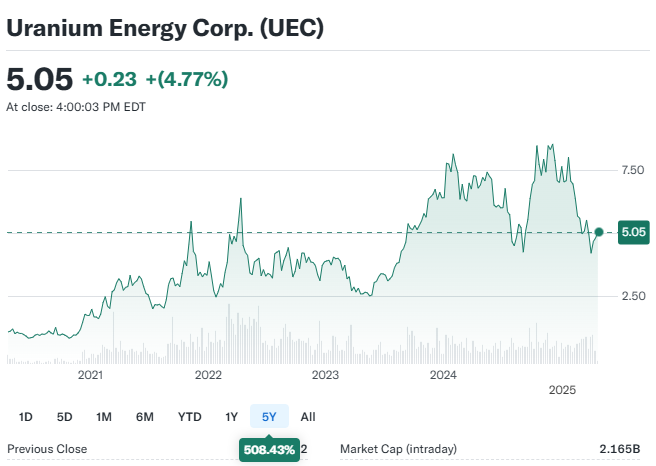Show All-time price history
This screenshot has height=466, width=656.
tap(308, 416)
